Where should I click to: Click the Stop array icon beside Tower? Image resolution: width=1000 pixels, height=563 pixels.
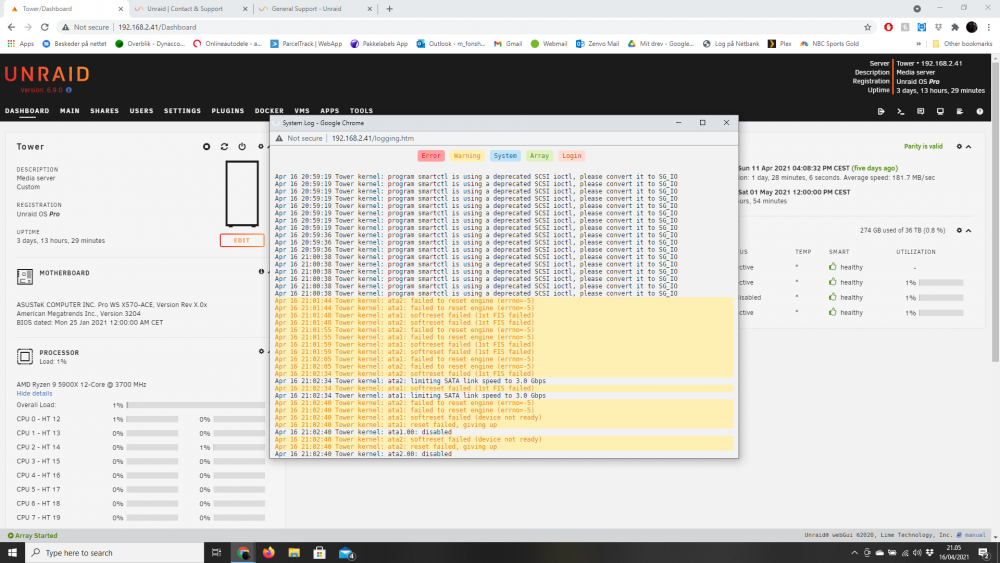[207, 147]
